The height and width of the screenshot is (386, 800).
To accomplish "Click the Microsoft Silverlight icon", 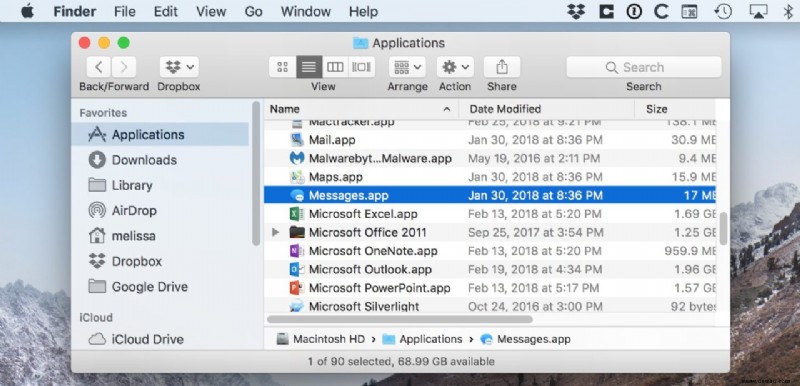I will click(x=297, y=306).
